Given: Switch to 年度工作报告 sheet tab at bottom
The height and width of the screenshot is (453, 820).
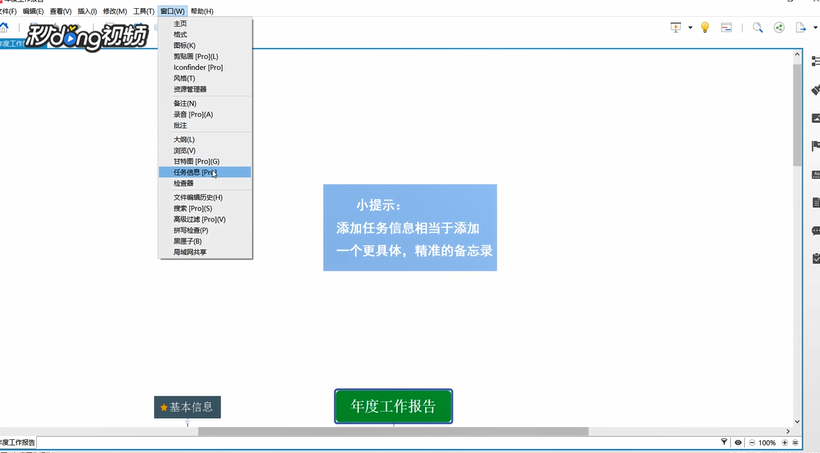Looking at the screenshot, I should 17,443.
